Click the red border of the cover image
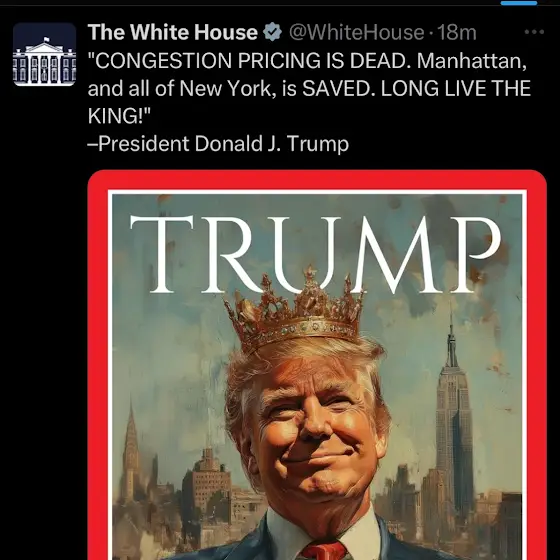The image size is (560, 560). click(317, 180)
